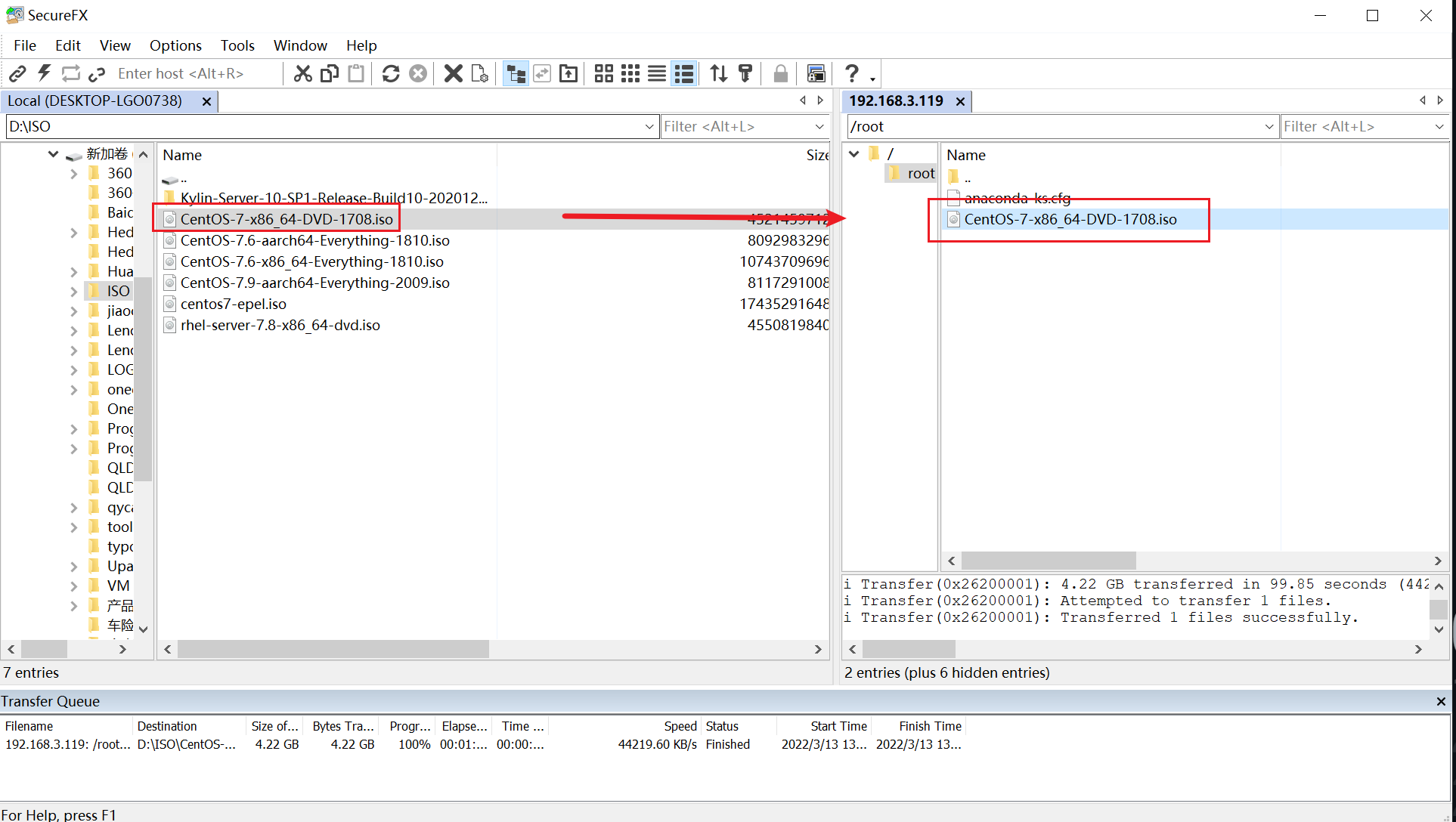Close the Local (DESKTOP-LGO0738) tab
Image resolution: width=1456 pixels, height=822 pixels.
click(206, 101)
